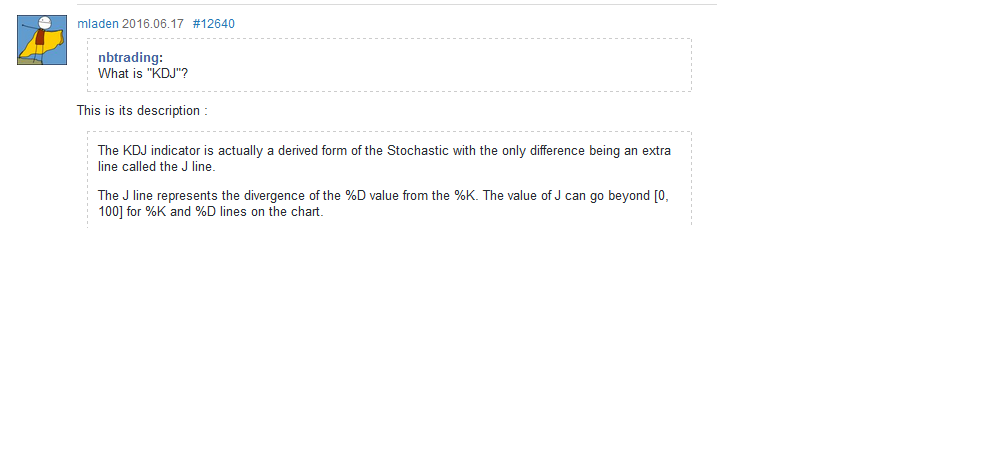Open post permalink #12640
Image resolution: width=984 pixels, height=460 pixels.
click(x=213, y=24)
